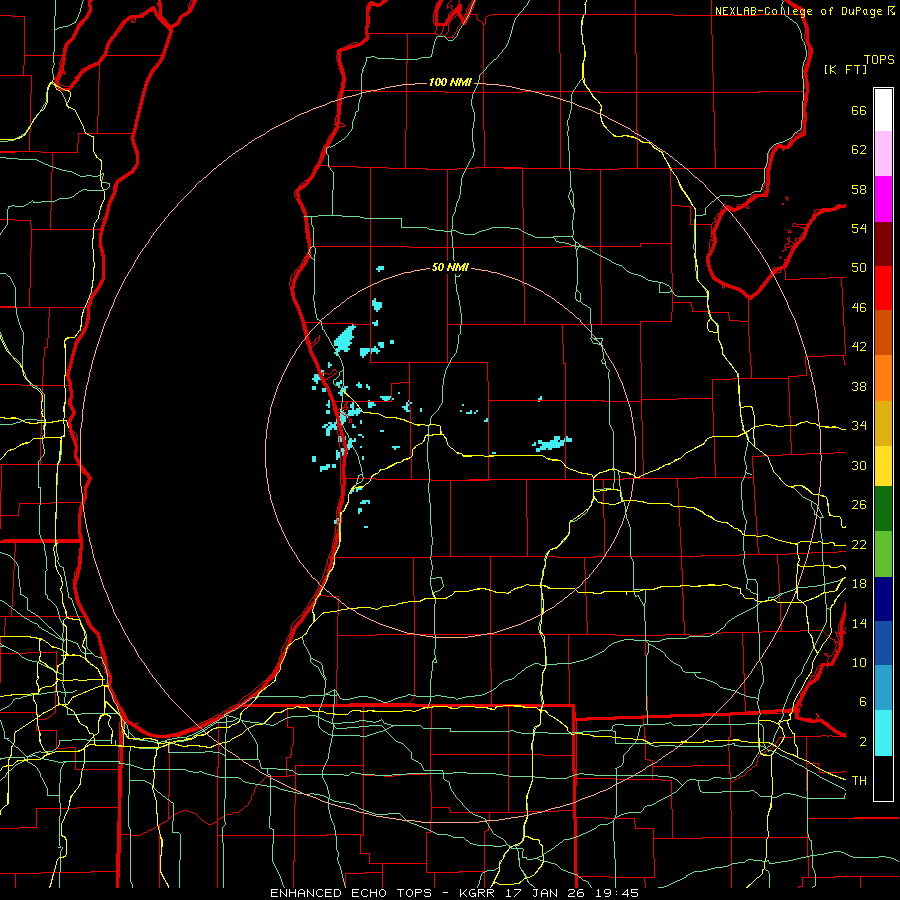Click the 14 legend value

click(x=859, y=623)
